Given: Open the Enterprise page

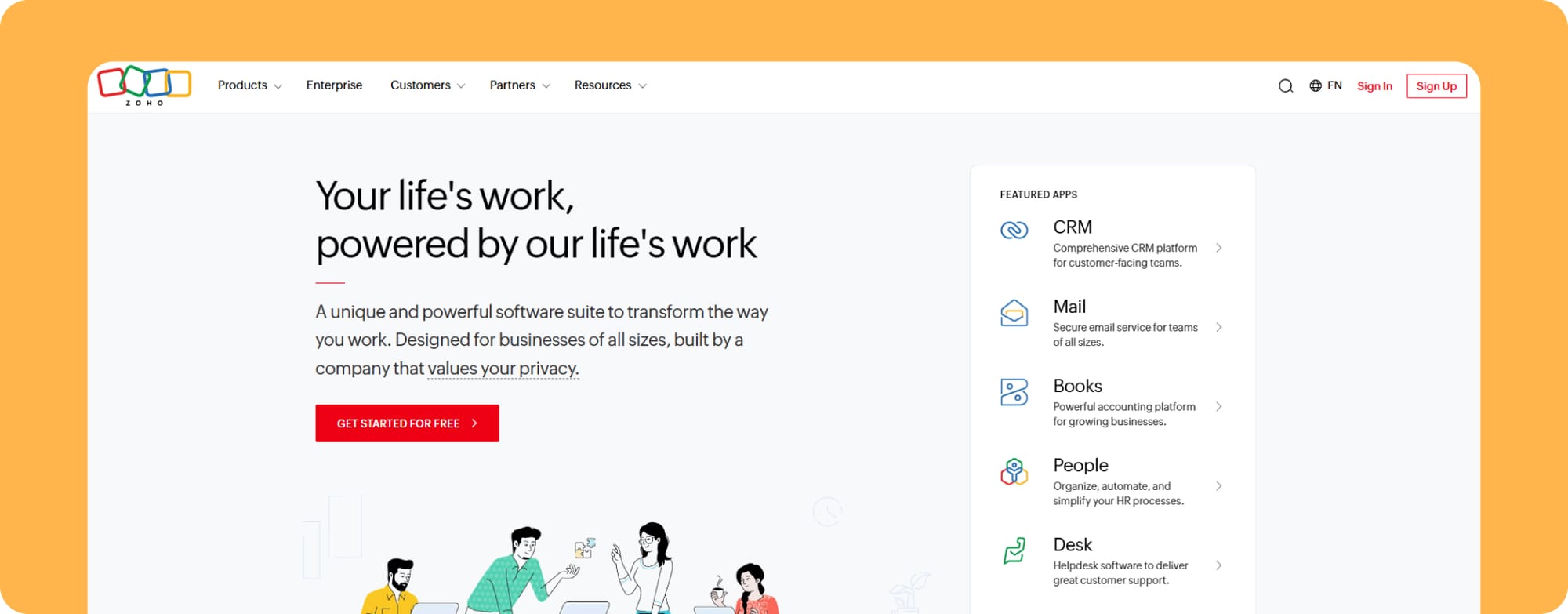Looking at the screenshot, I should point(334,85).
